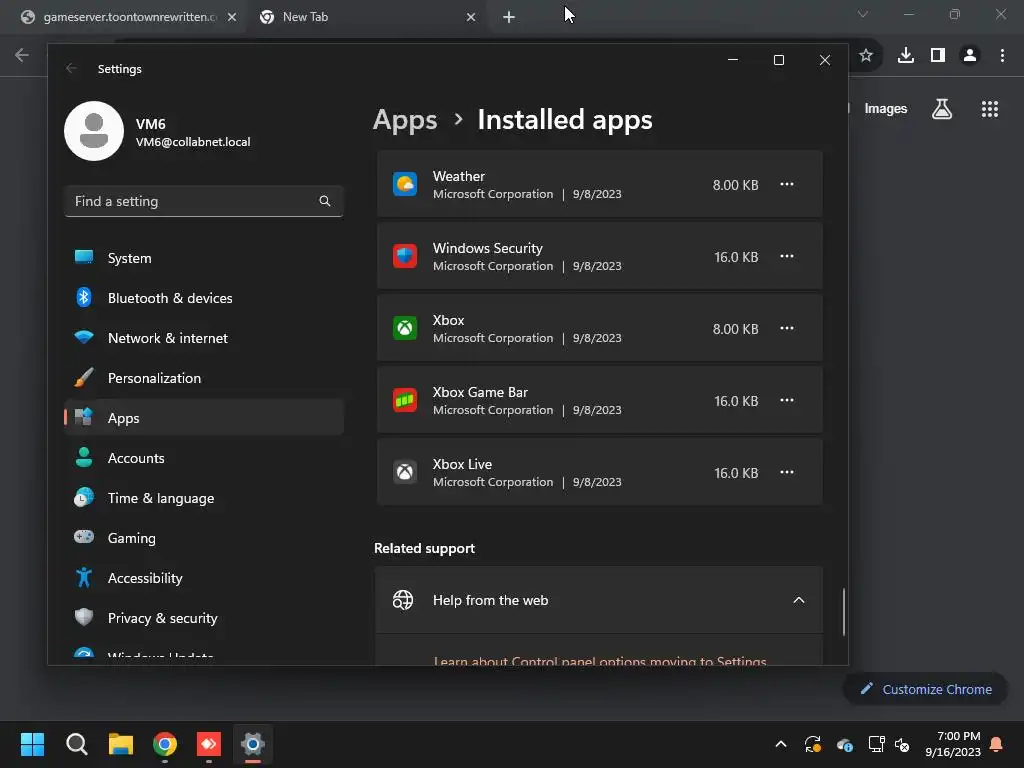Click the Chrome taskbar icon
Image resolution: width=1024 pixels, height=768 pixels.
pos(165,744)
